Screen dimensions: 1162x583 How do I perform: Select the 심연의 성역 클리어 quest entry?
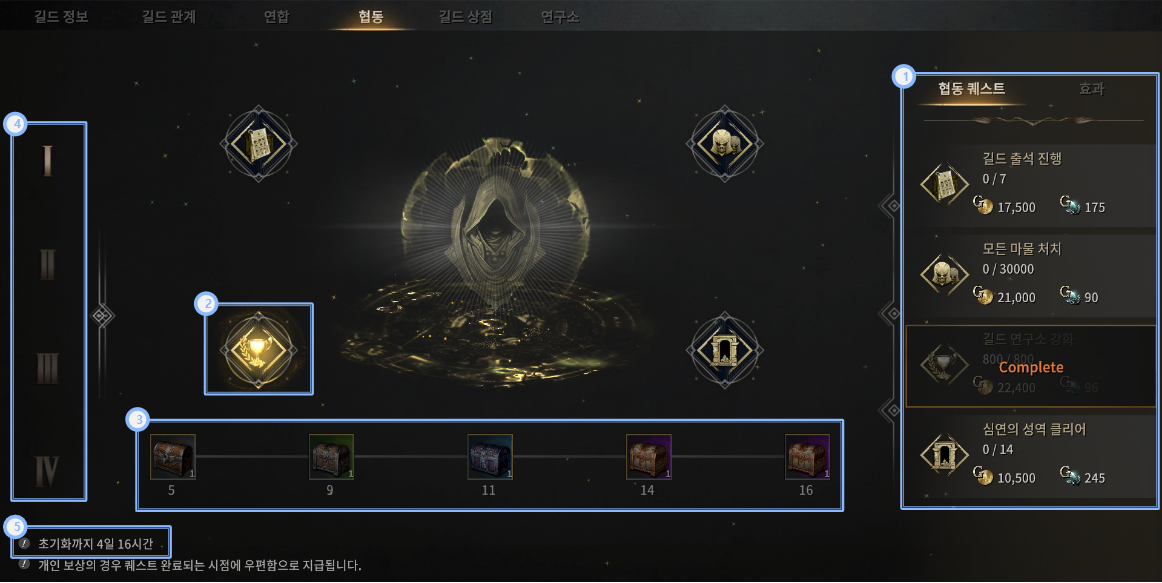click(x=1031, y=456)
